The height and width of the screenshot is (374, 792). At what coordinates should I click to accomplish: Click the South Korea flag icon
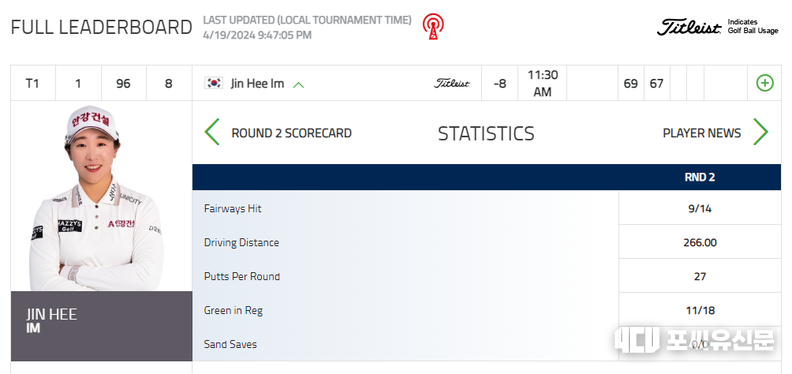pos(214,83)
